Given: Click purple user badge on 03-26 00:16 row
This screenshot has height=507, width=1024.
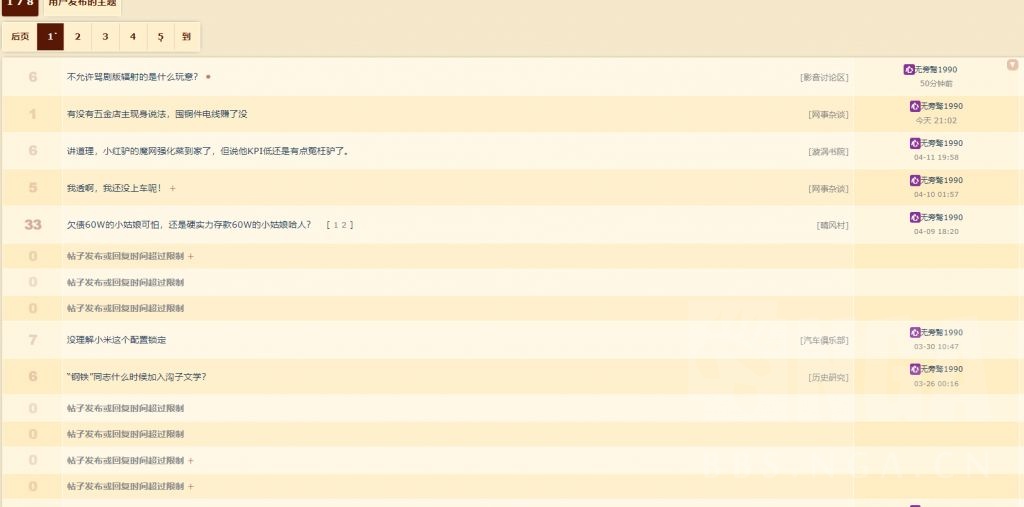Looking at the screenshot, I should (915, 369).
